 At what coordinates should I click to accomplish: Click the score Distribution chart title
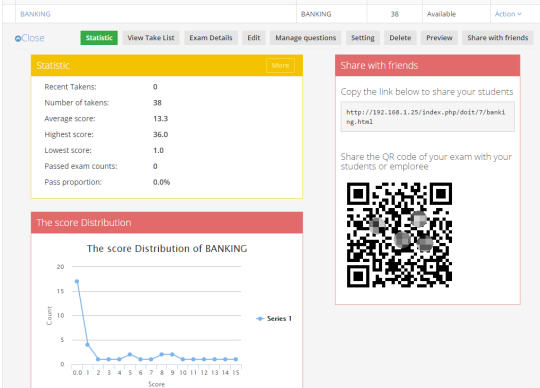(167, 249)
